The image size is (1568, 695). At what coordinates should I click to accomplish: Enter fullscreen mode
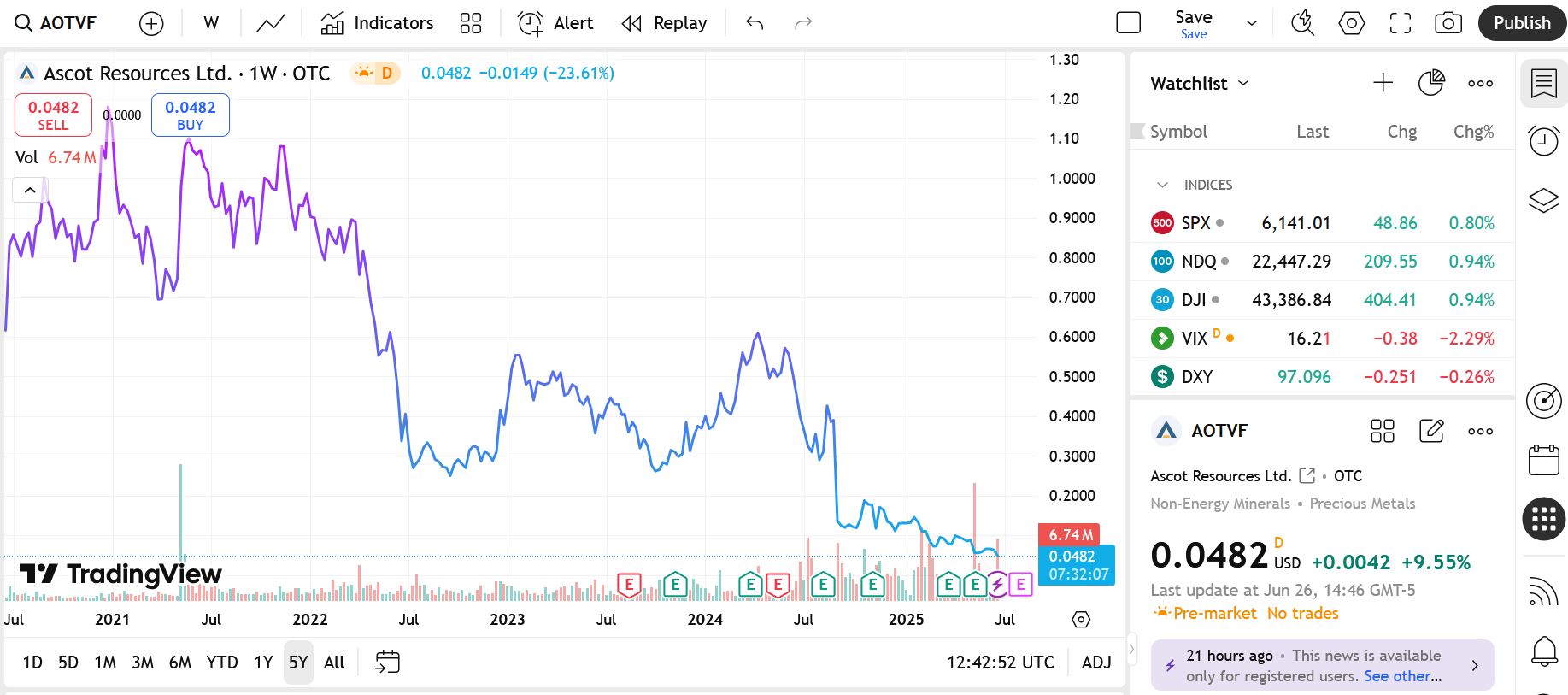(x=1401, y=23)
